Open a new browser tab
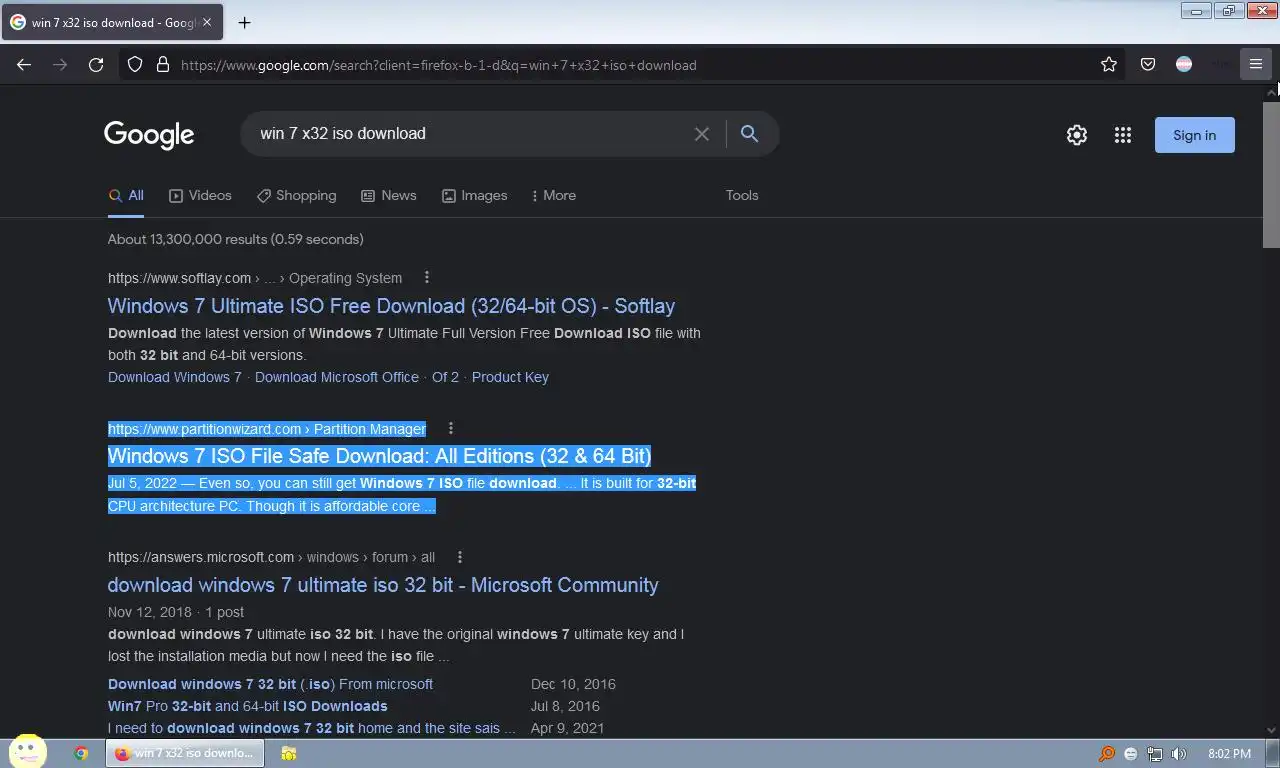 click(x=244, y=22)
